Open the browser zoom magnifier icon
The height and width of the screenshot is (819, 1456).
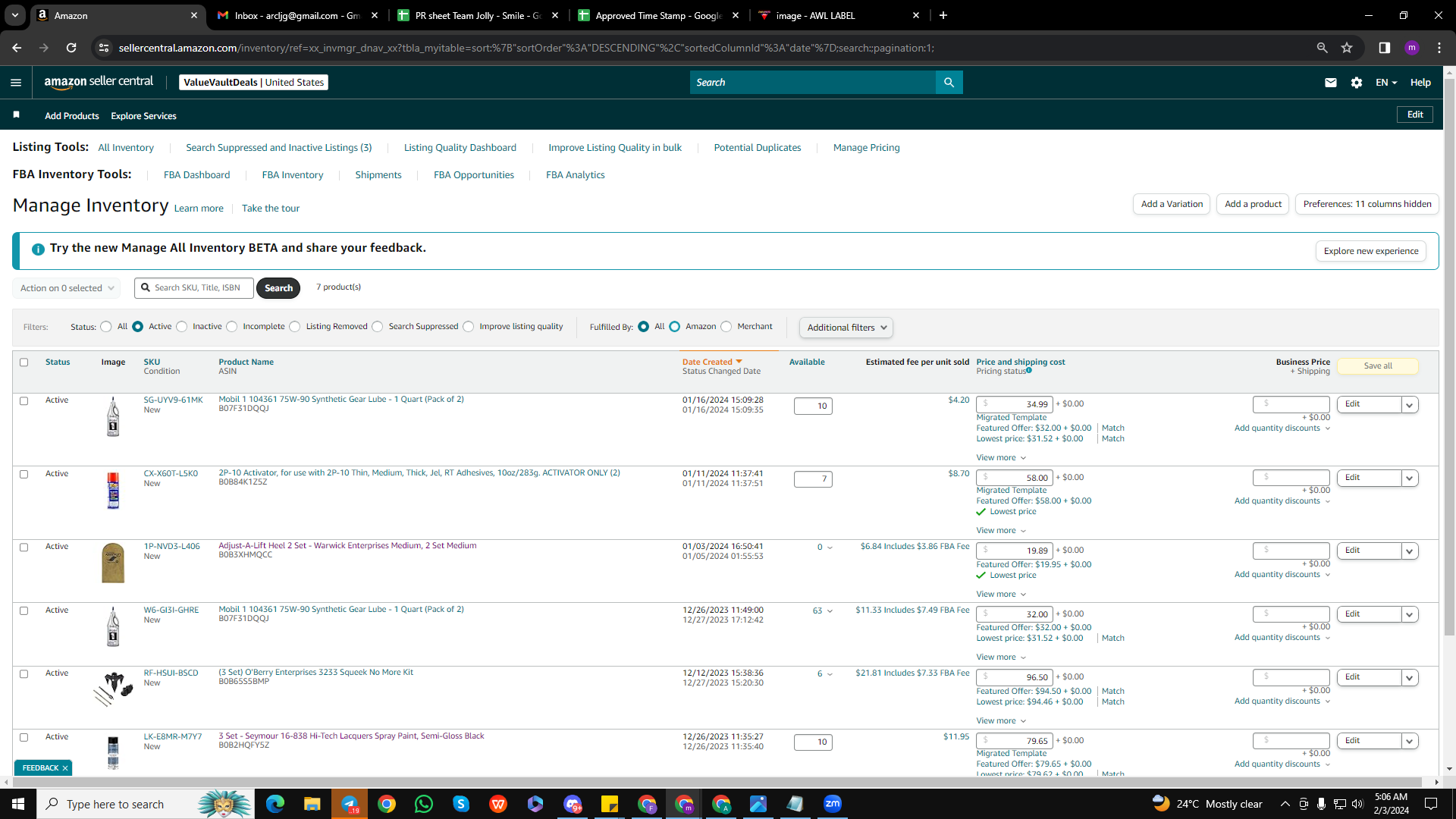tap(1323, 48)
